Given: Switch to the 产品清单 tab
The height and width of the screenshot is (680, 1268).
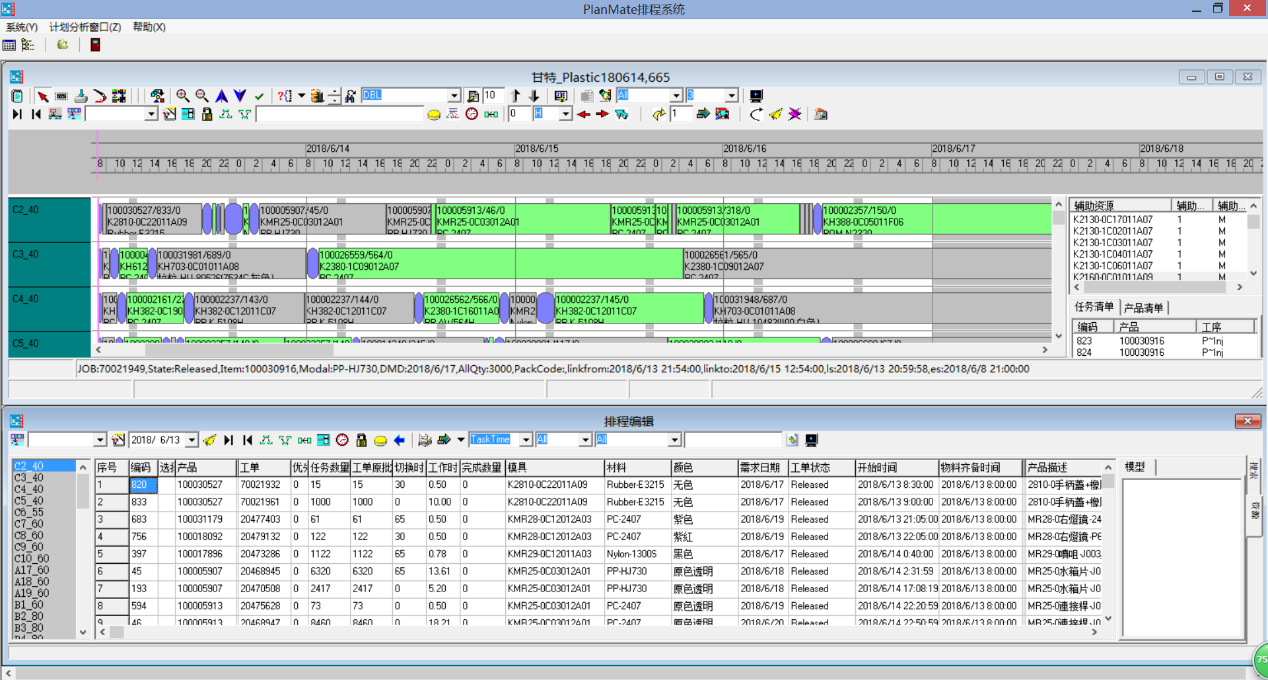Looking at the screenshot, I should (1144, 308).
